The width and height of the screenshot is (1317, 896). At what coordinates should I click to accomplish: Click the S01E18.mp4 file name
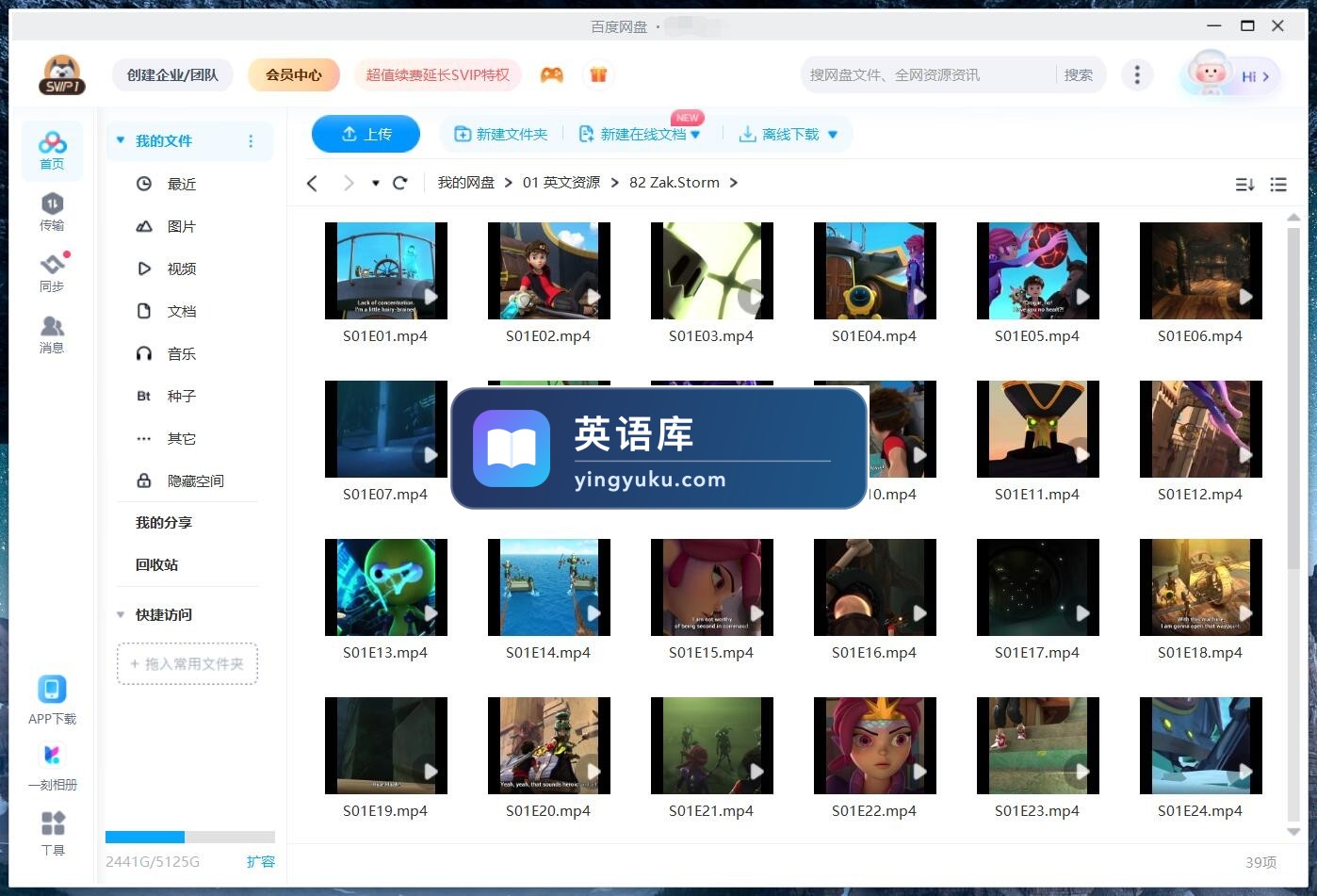click(x=1200, y=653)
